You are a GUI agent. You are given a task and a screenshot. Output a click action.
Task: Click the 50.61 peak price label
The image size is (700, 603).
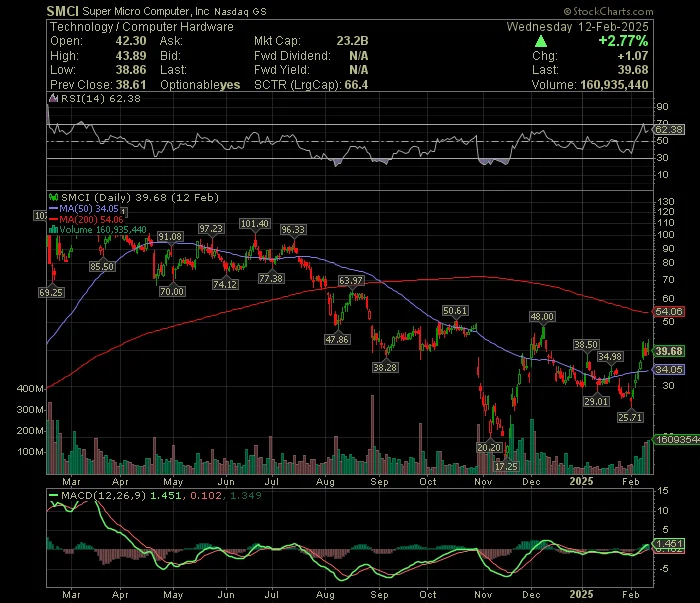[455, 311]
